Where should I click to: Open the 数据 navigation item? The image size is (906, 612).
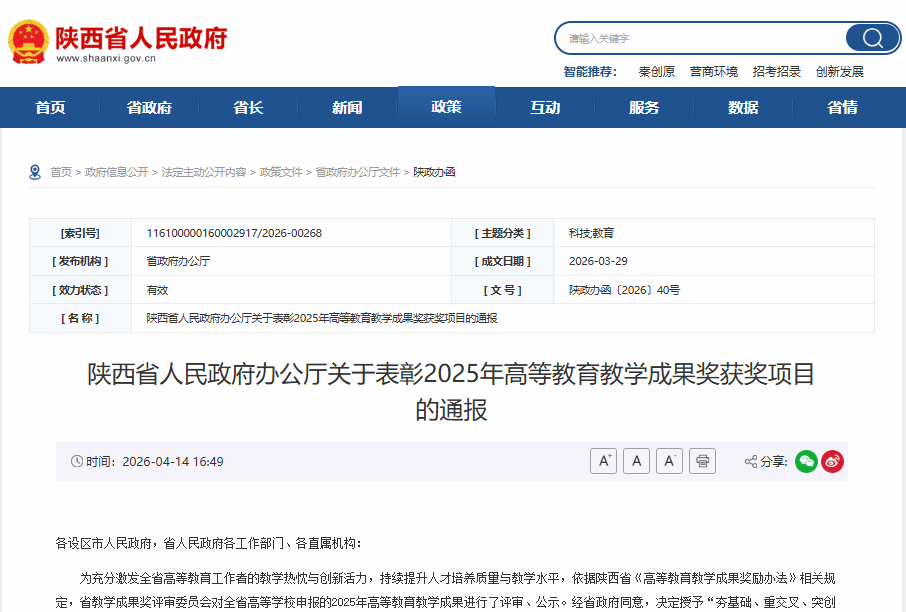coord(743,108)
